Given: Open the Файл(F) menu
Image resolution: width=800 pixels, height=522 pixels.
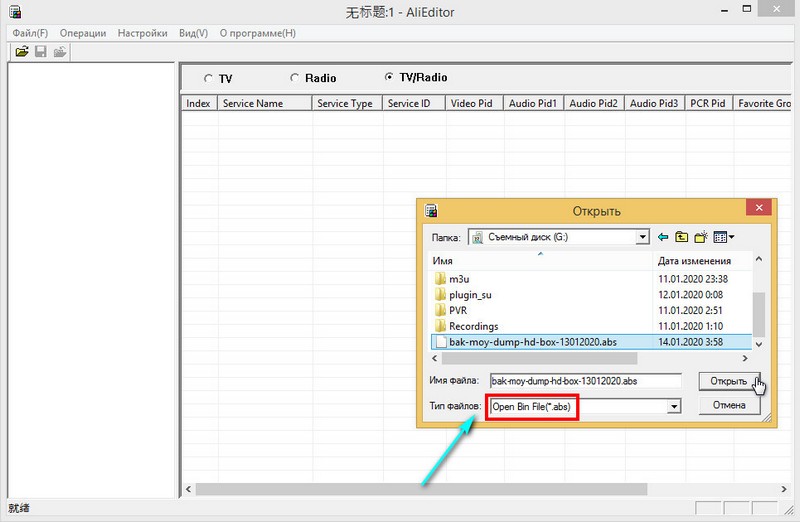Looking at the screenshot, I should (x=30, y=33).
